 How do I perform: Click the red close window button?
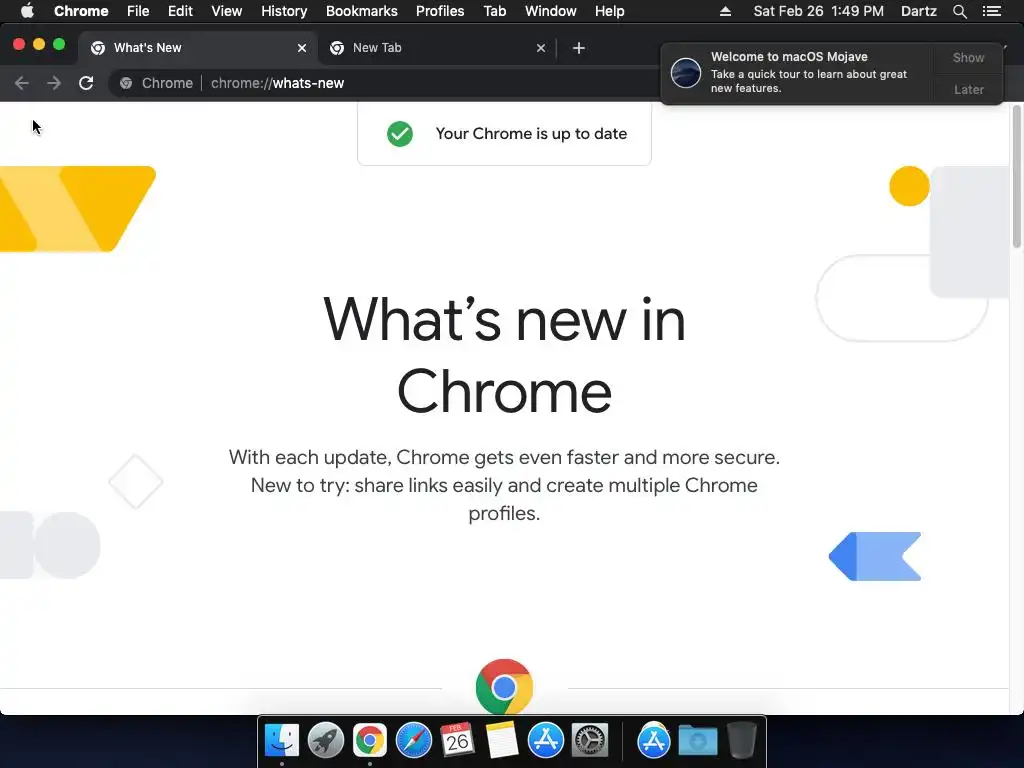[x=19, y=44]
